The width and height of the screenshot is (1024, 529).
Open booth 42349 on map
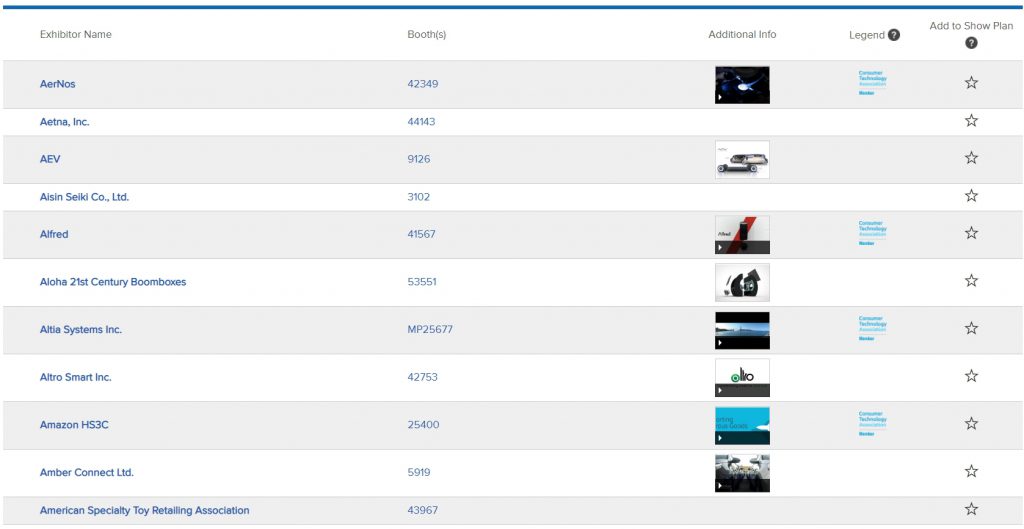tap(423, 84)
